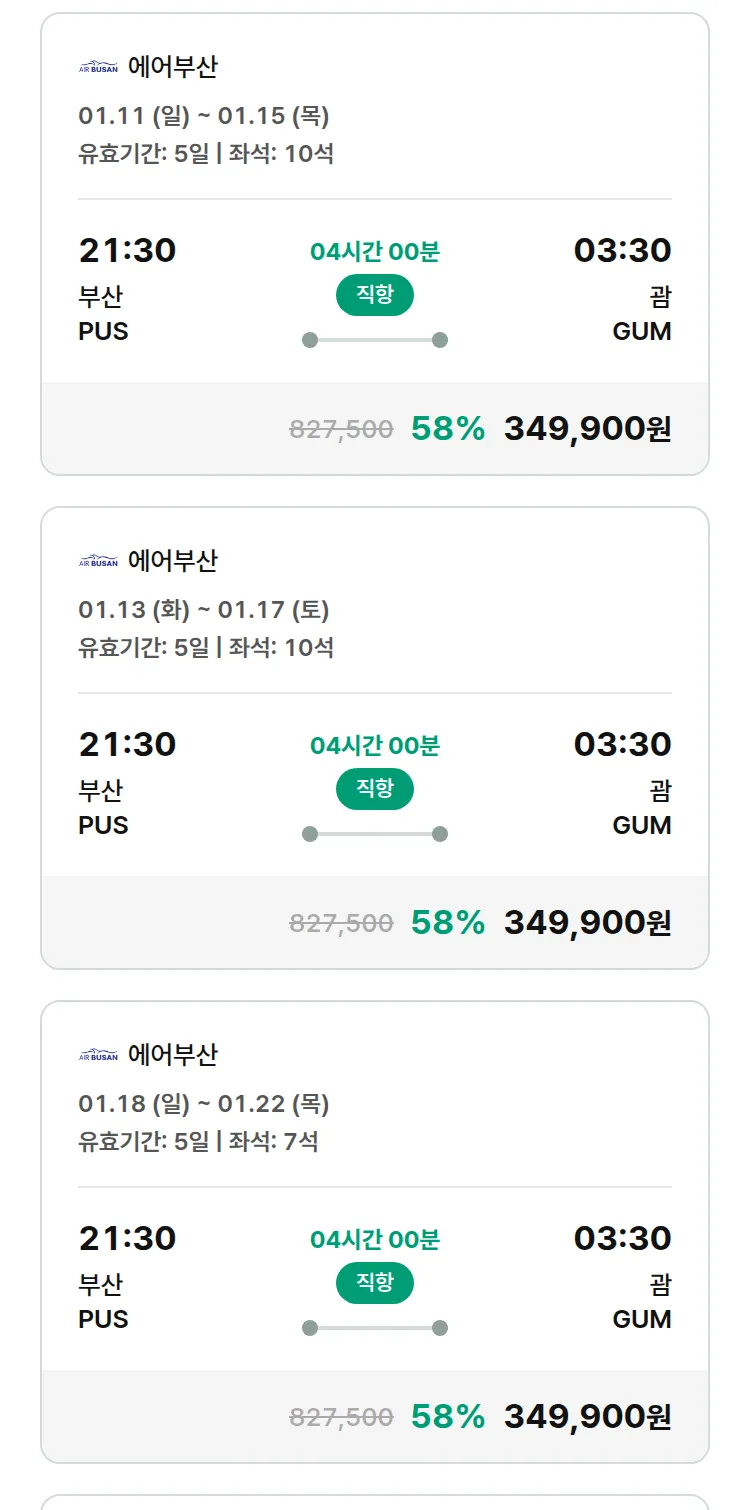This screenshot has width=750, height=1510.
Task: Click 58% discount label on 01.11 flight
Action: [x=447, y=429]
